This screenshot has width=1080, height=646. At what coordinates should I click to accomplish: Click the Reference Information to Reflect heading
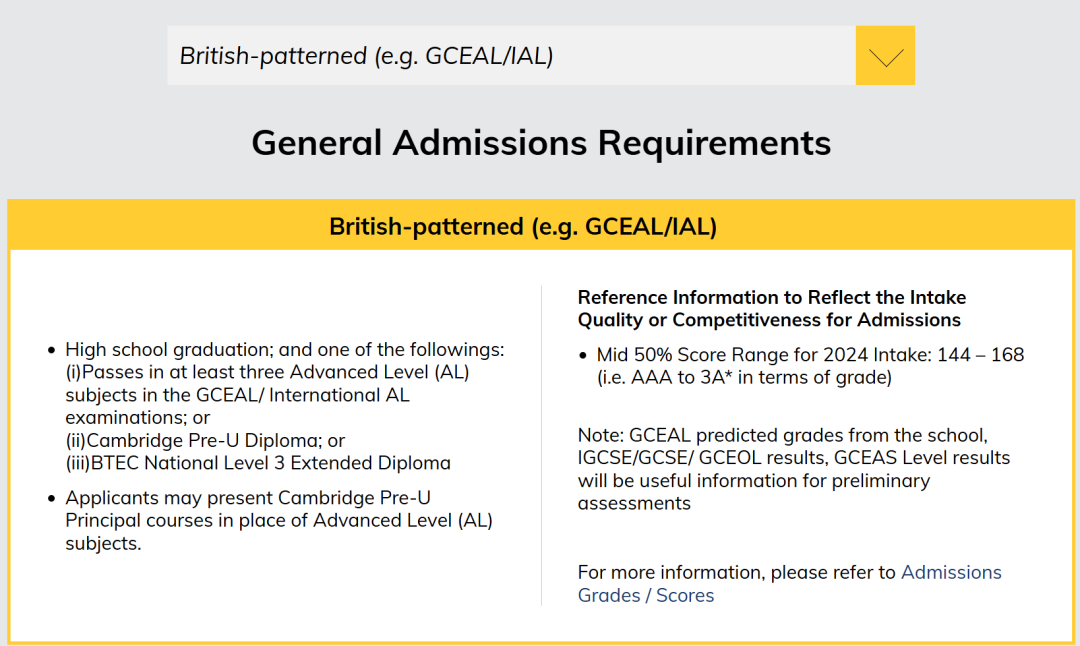pos(772,309)
